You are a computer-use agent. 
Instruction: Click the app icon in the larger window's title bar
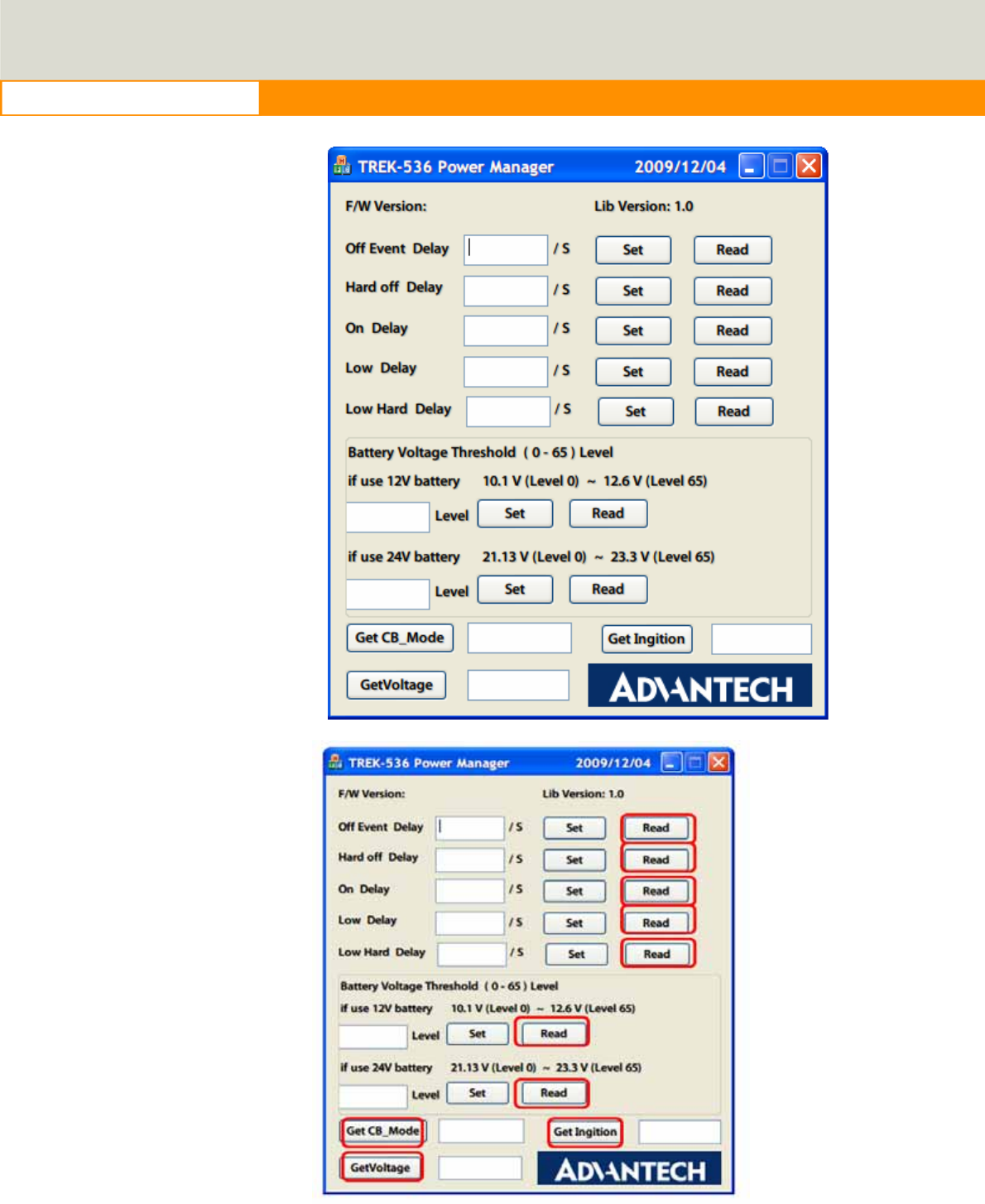(342, 166)
